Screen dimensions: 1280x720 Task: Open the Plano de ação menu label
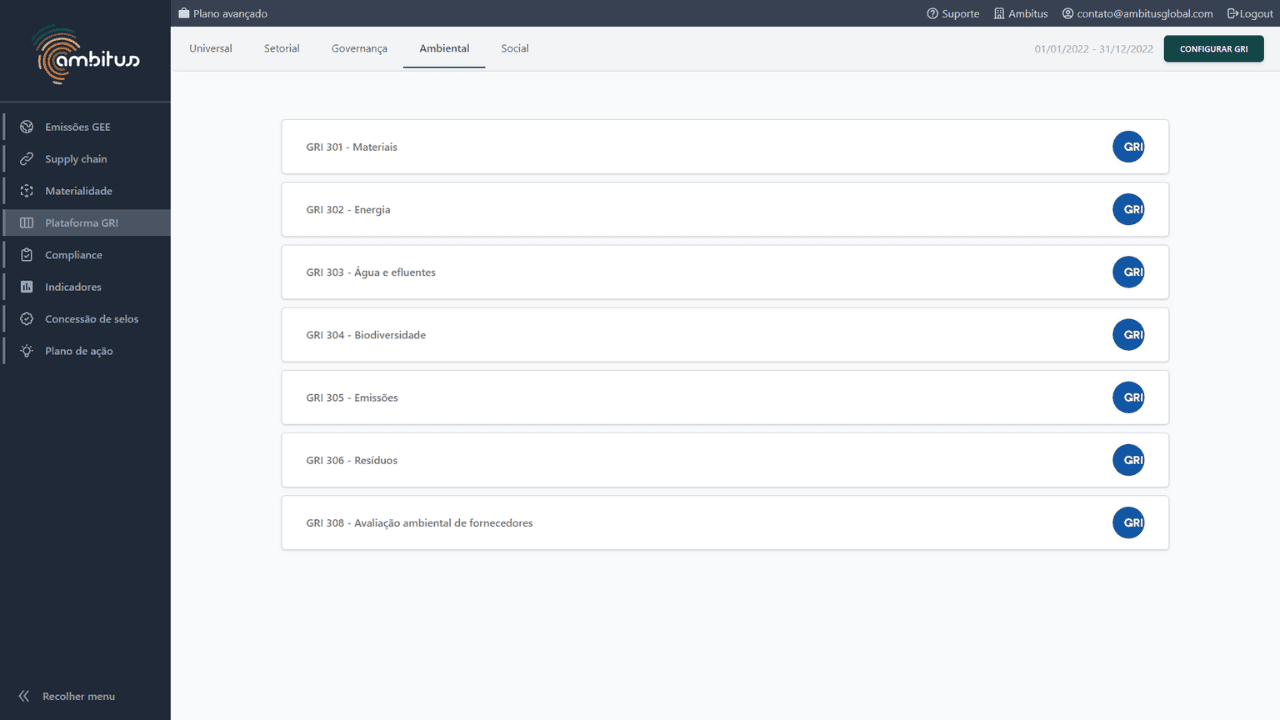point(79,351)
